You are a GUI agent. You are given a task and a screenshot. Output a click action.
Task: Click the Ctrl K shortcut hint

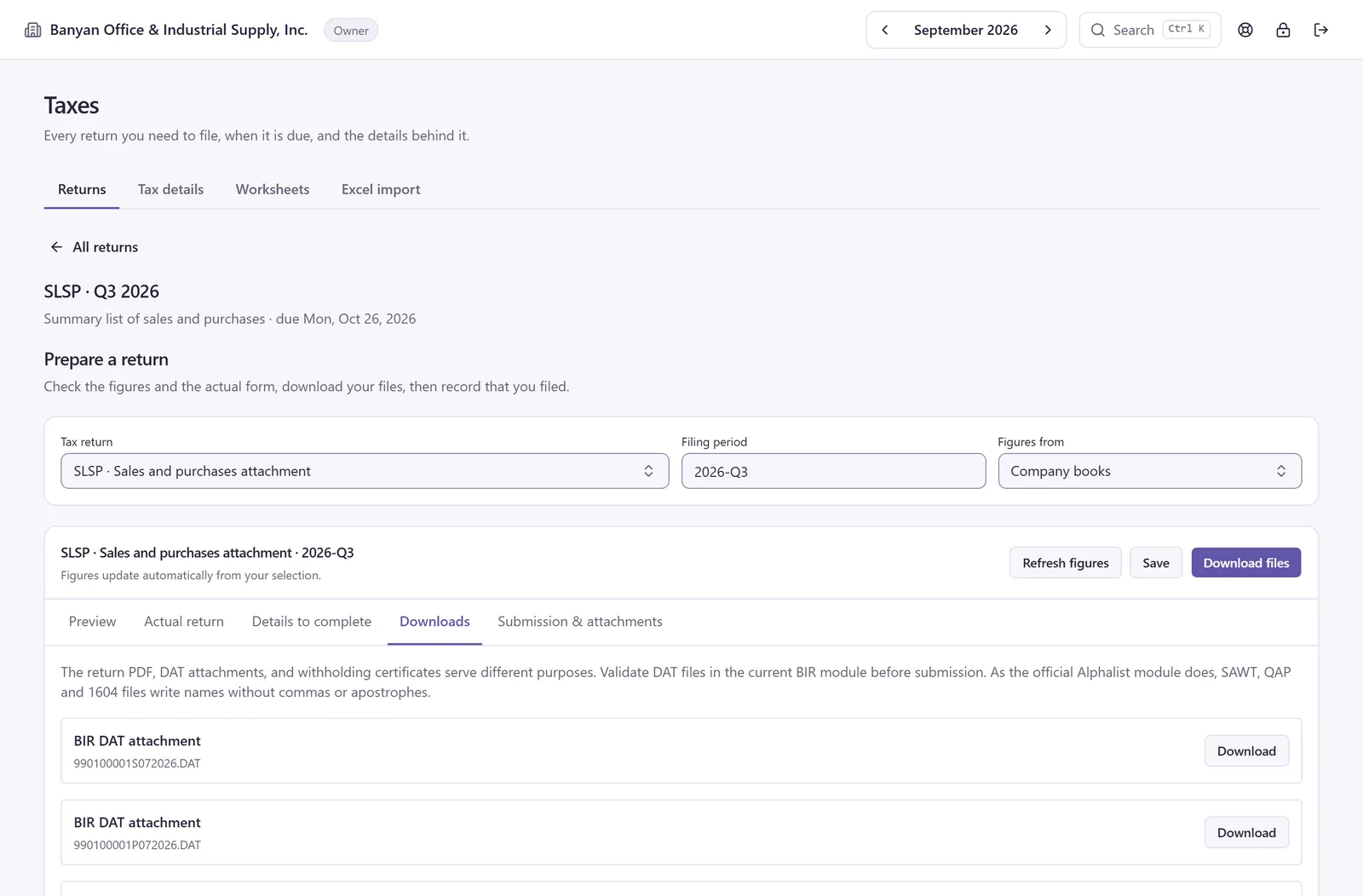(1186, 29)
